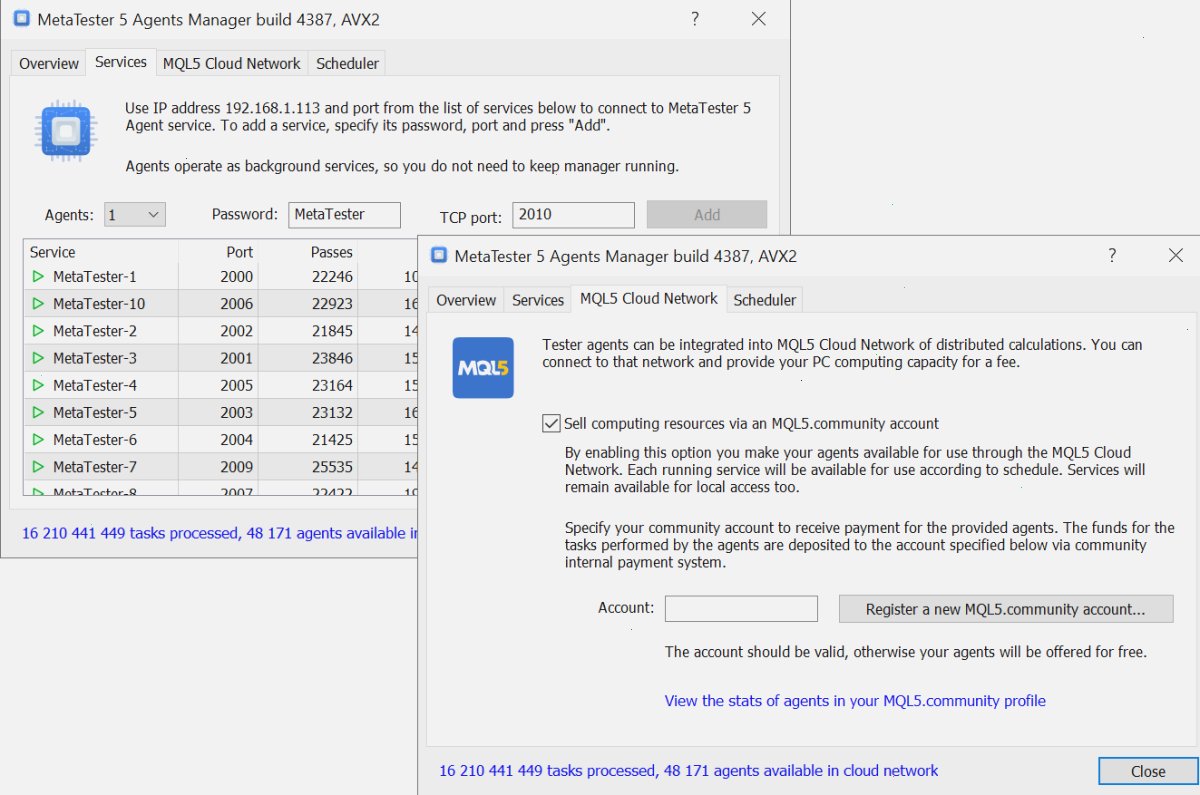
Task: Sort by the Passes column header
Action: 308,252
